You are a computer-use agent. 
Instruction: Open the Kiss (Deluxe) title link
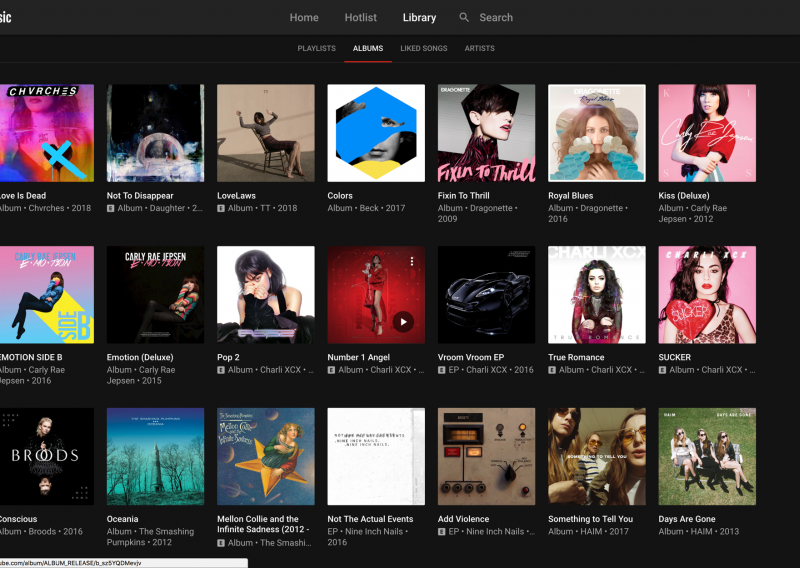[684, 195]
